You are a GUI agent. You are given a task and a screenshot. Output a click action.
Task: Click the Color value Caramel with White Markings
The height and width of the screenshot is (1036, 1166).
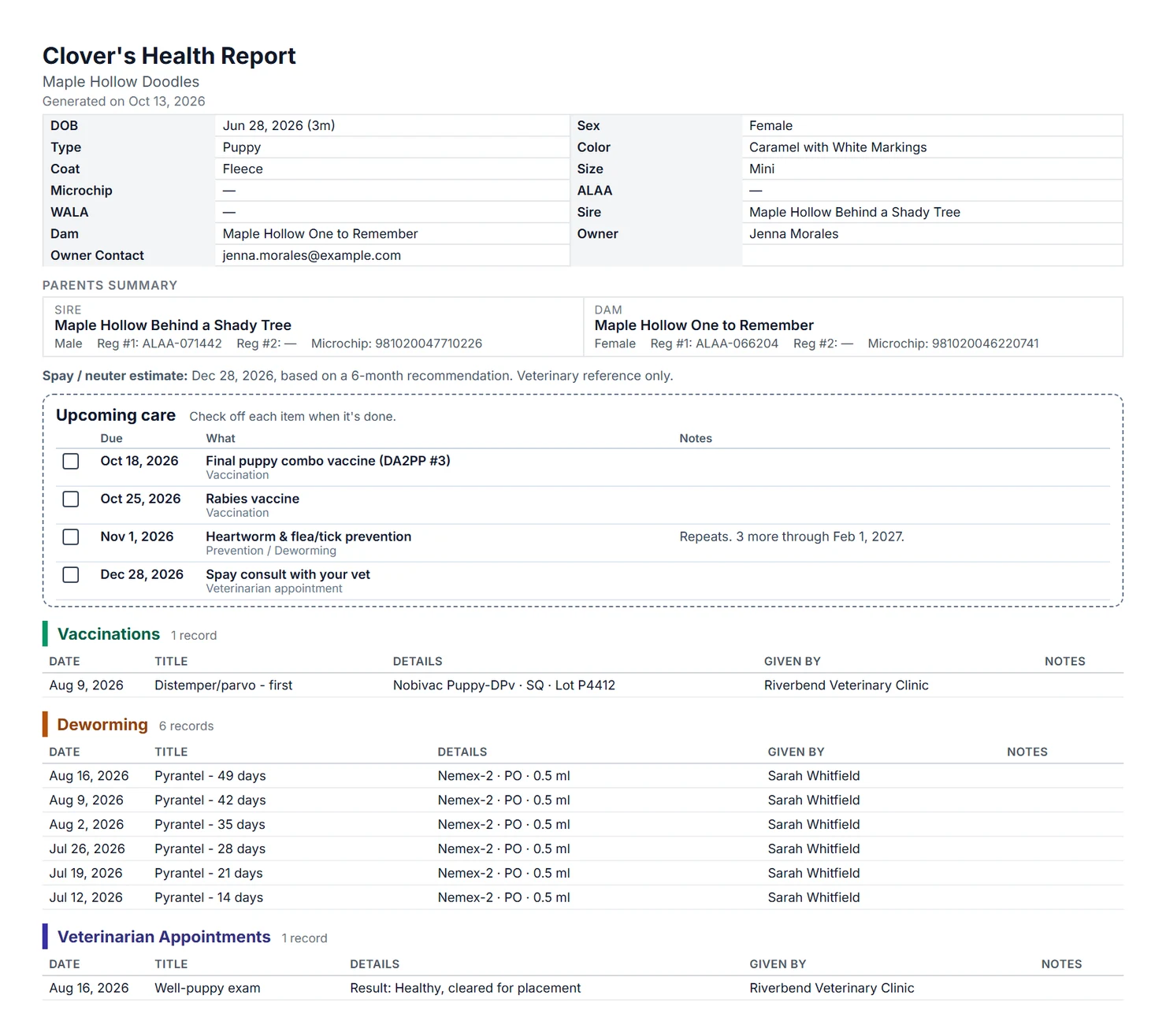837,147
